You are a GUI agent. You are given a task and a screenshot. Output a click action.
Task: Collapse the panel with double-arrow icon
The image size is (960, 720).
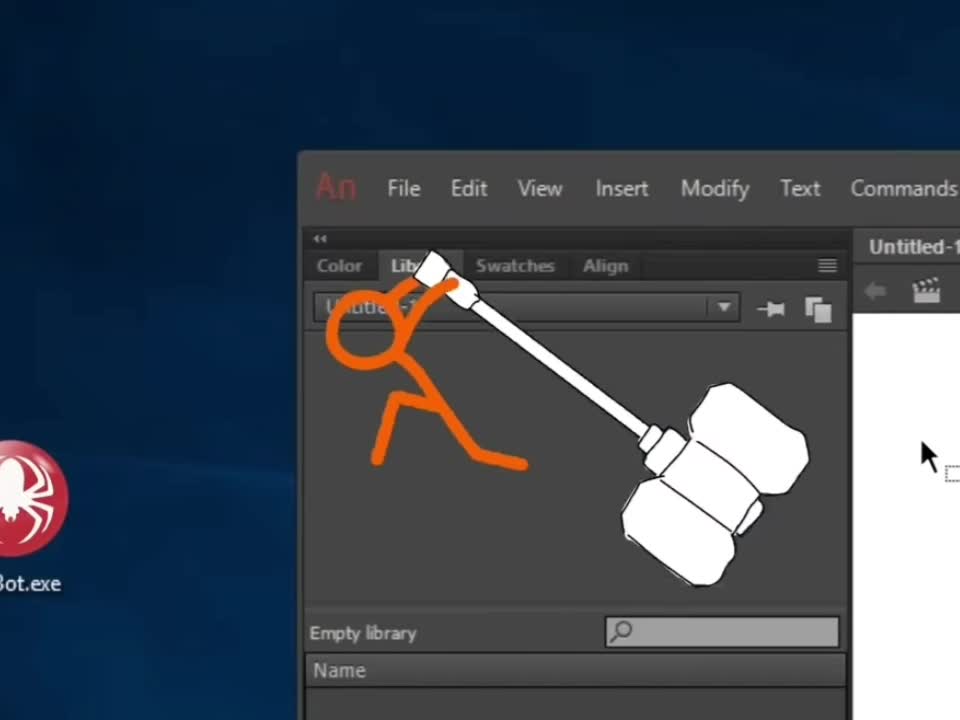click(x=320, y=239)
